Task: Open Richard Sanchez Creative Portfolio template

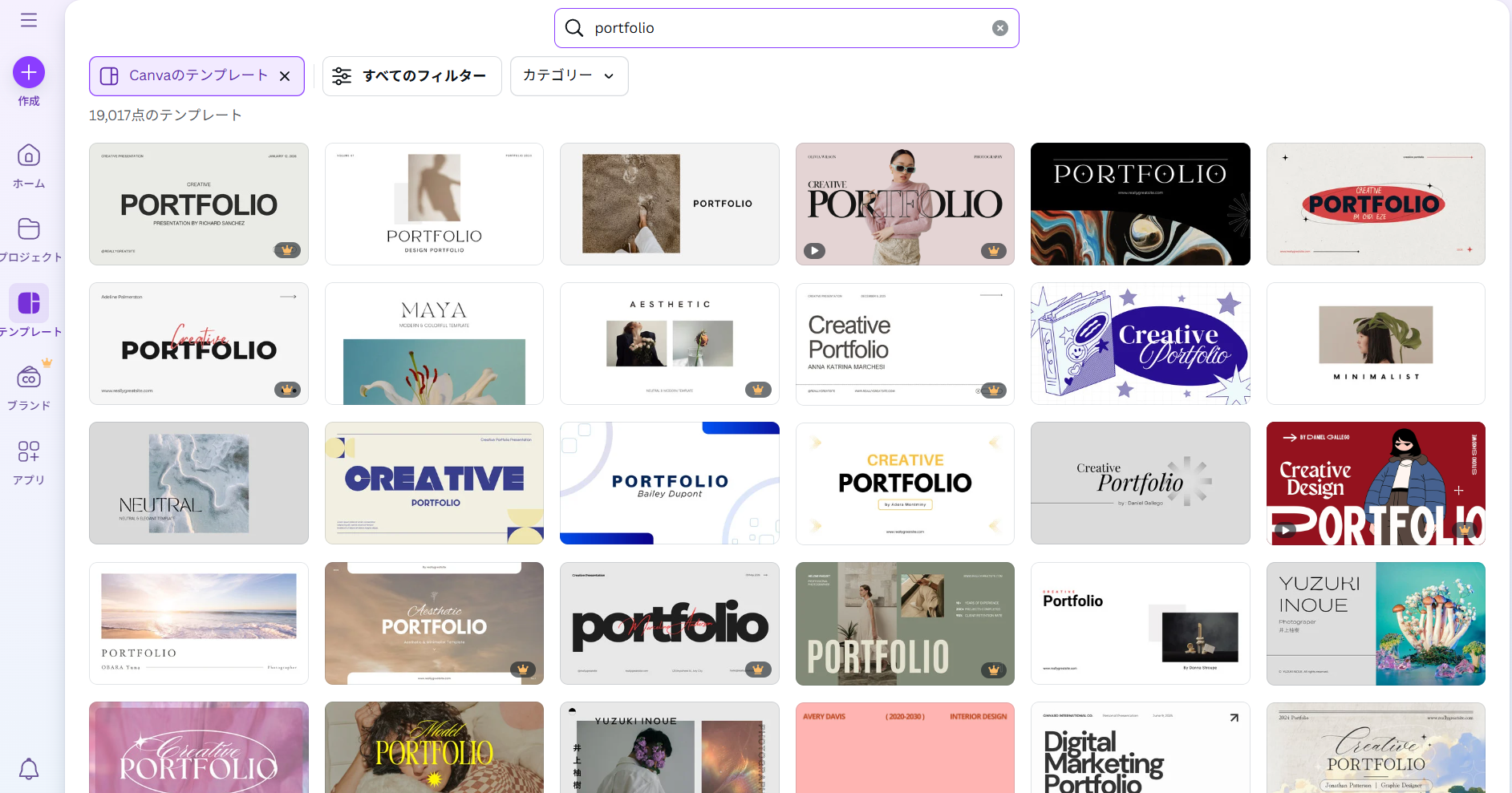Action: [x=199, y=204]
